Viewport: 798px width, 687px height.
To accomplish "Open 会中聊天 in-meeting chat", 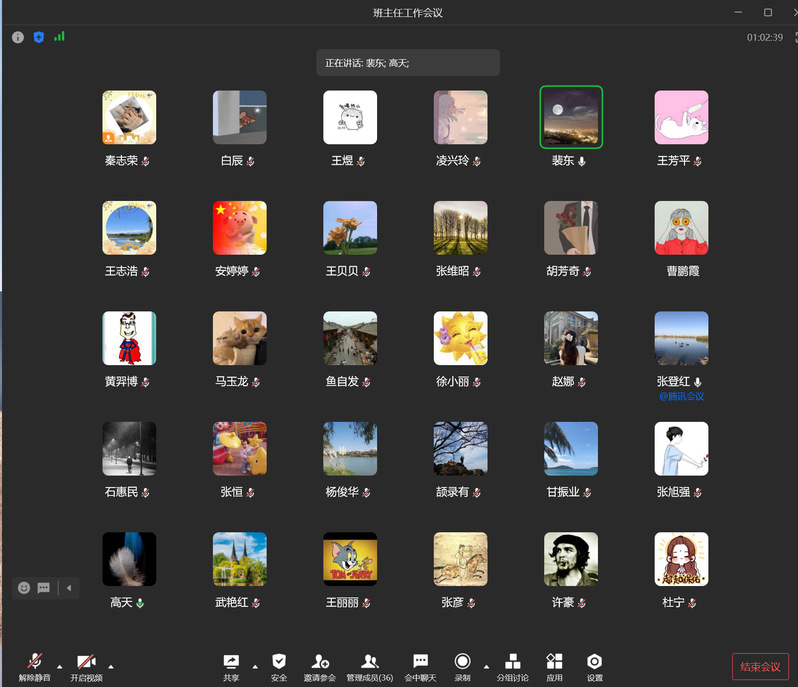I will [420, 666].
